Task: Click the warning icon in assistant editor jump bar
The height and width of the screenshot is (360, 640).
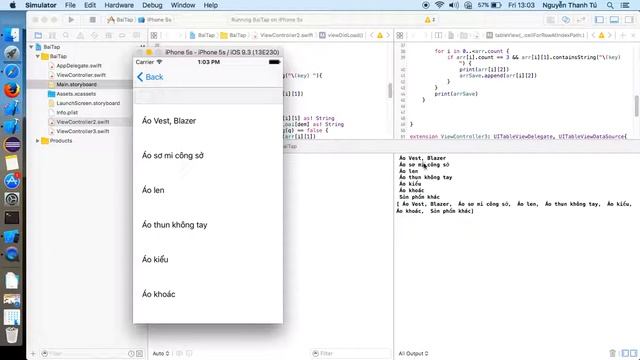Action: pyautogui.click(x=601, y=36)
